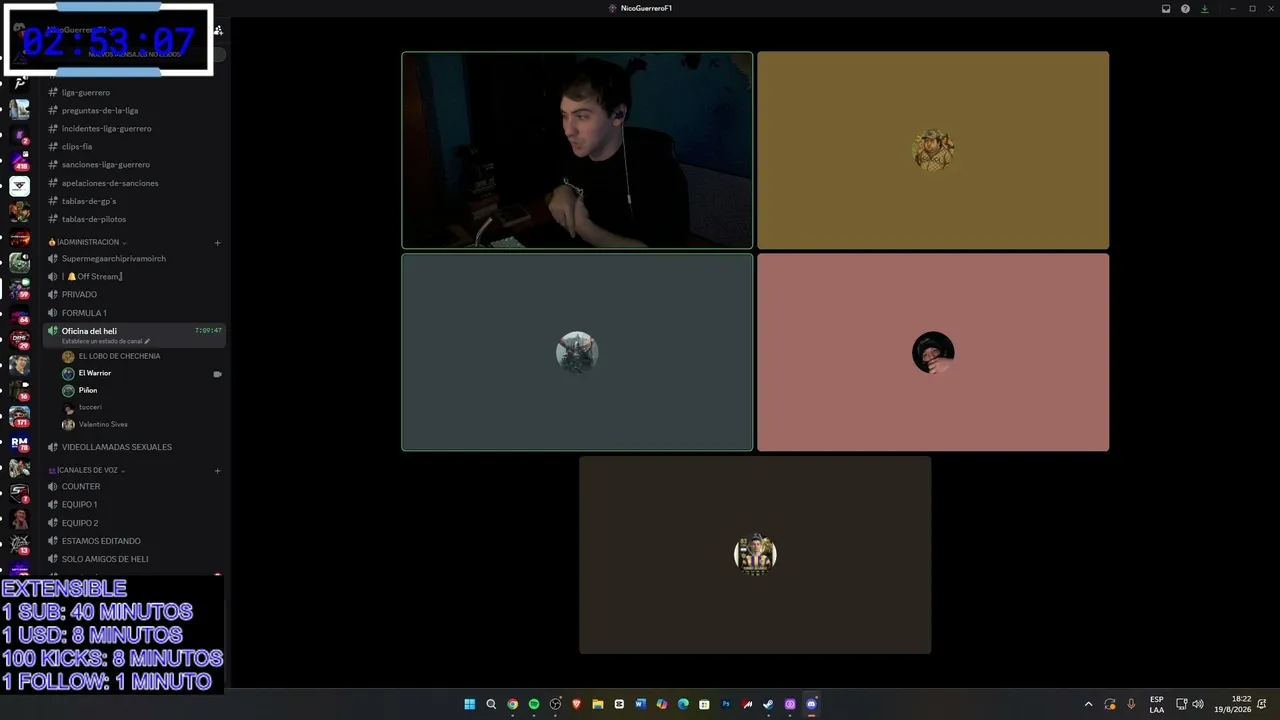Viewport: 1280px width, 720px height.
Task: Switch to Discord in the taskbar
Action: (x=811, y=704)
